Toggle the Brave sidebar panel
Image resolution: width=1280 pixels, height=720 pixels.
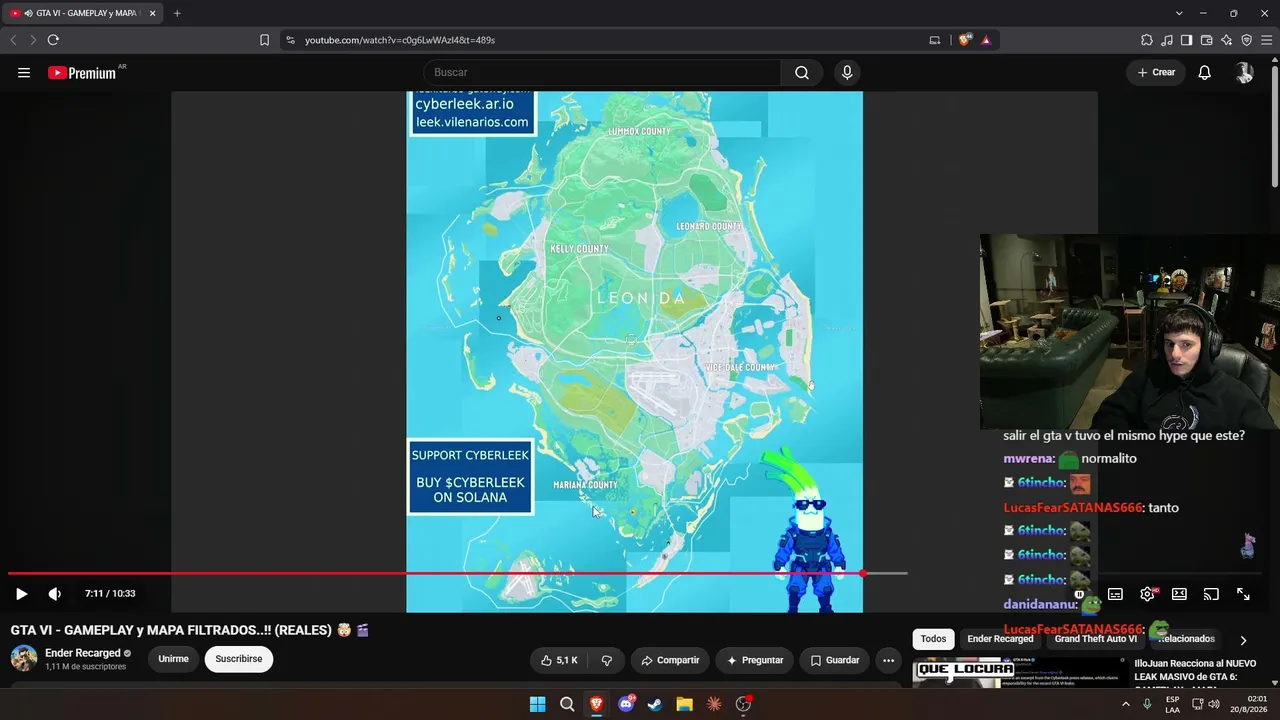[x=1186, y=40]
